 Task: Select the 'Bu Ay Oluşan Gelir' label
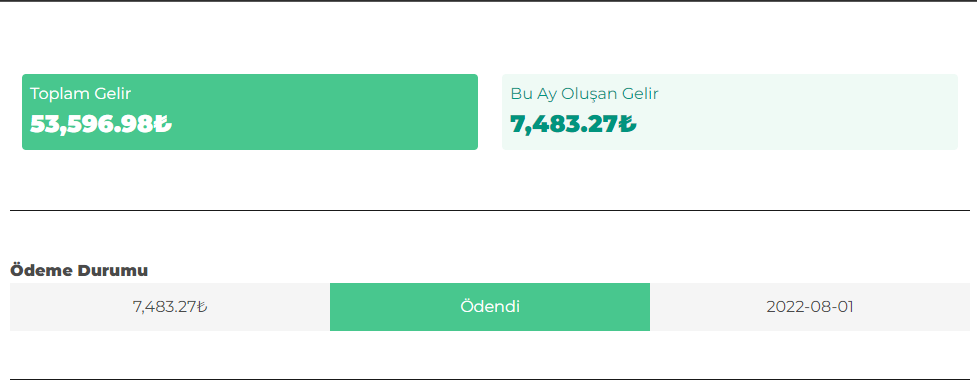pyautogui.click(x=584, y=95)
